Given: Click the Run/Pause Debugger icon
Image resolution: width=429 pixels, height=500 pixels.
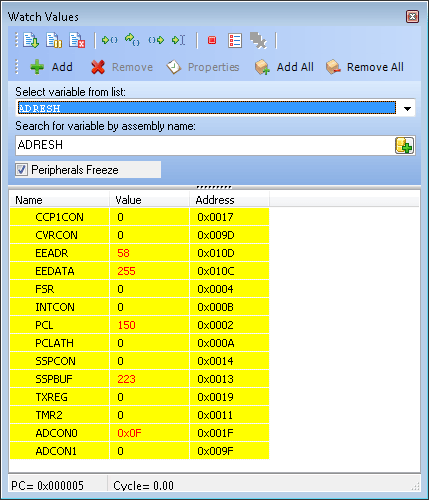Looking at the screenshot, I should pyautogui.click(x=54, y=40).
